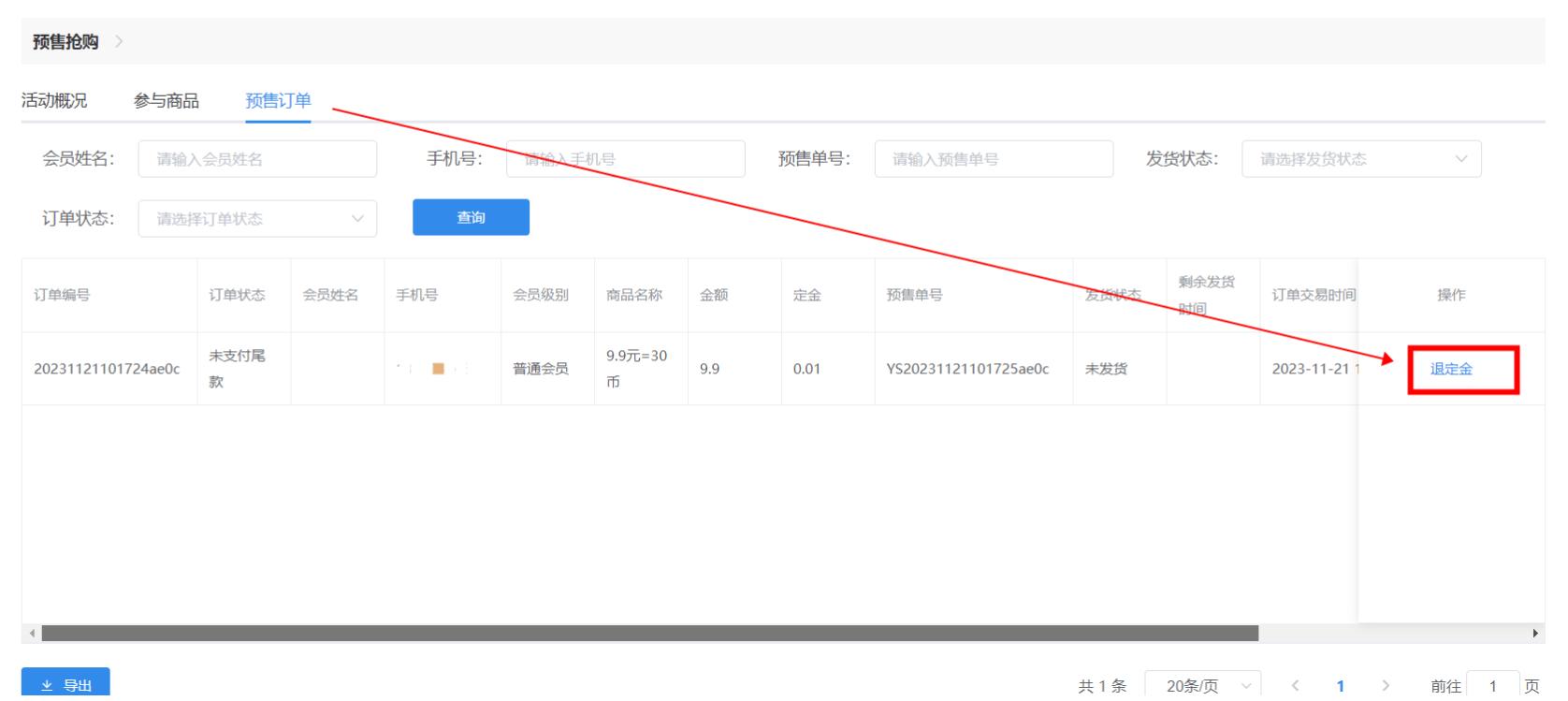
Task: Click the 导出 button
Action: coord(65,685)
